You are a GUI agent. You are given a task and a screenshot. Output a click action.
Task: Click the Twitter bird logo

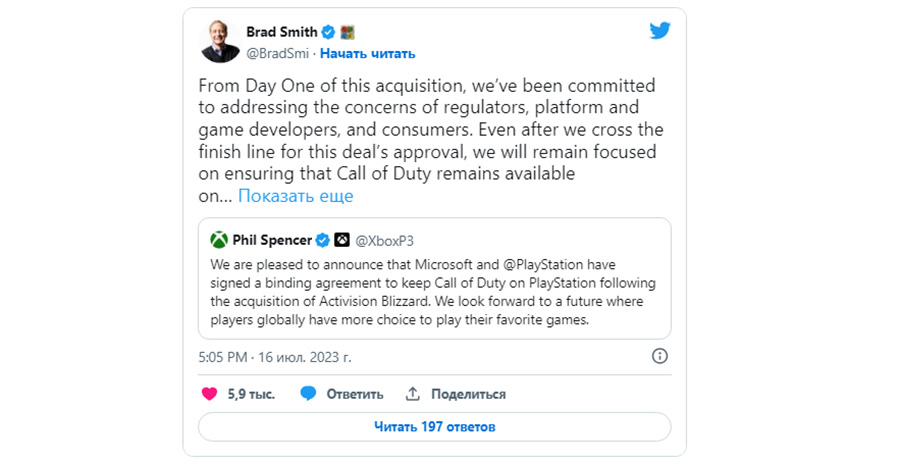pyautogui.click(x=659, y=31)
